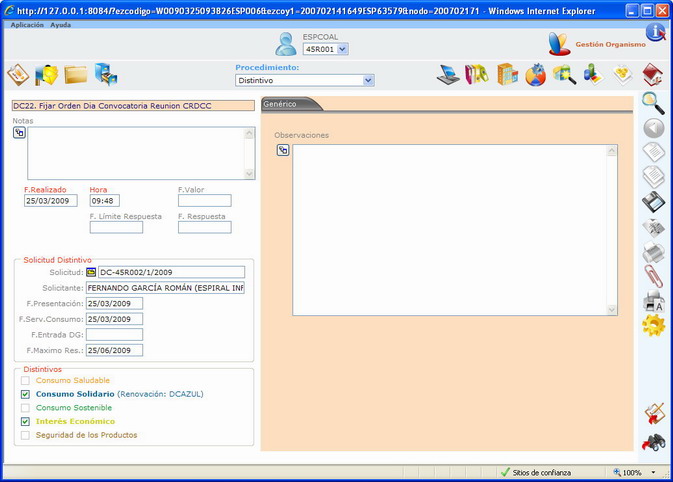
Task: Click the Gestión Organismo link text
Action: (610, 44)
